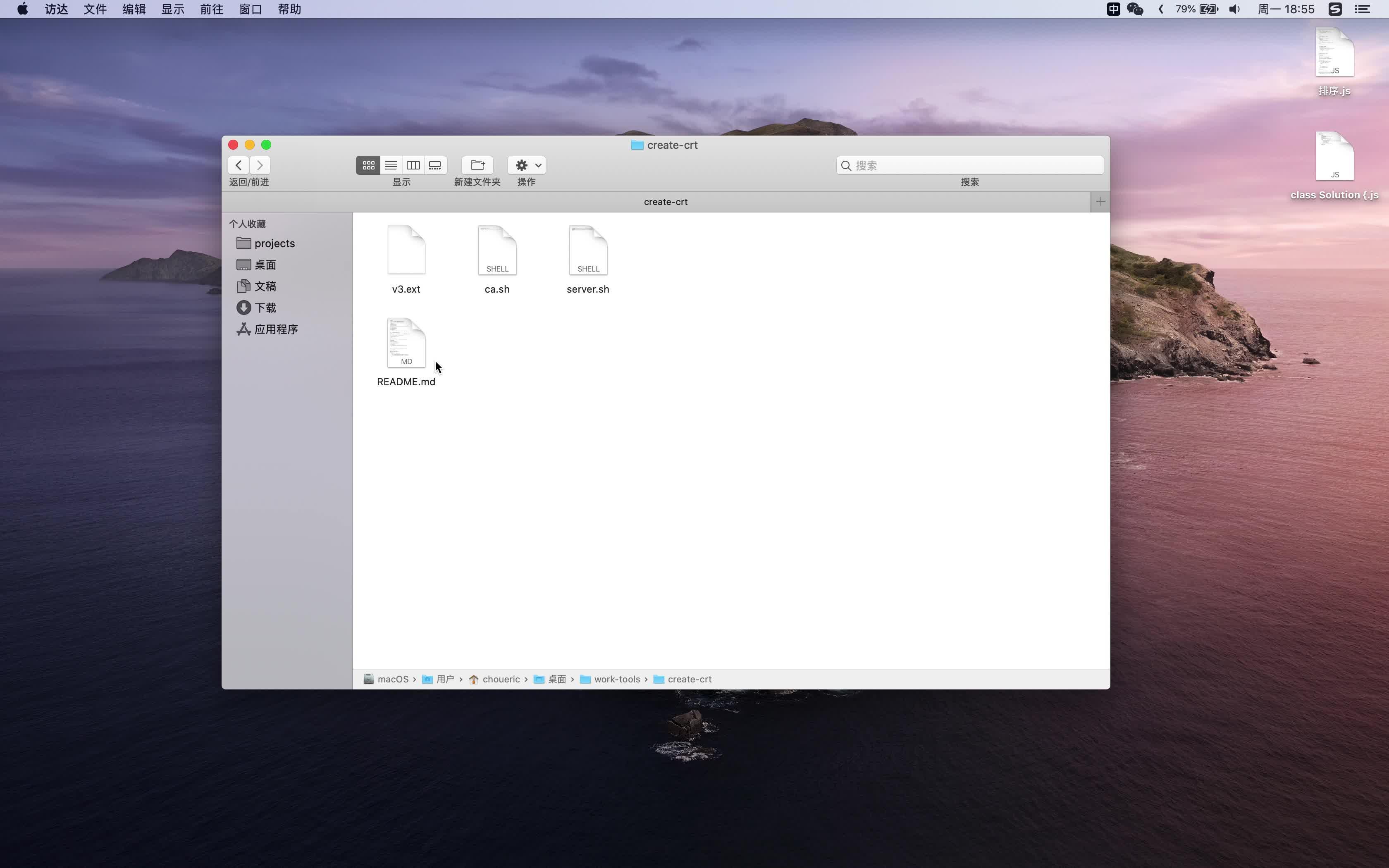Image resolution: width=1389 pixels, height=868 pixels.
Task: Open the Sogou input icon
Action: click(x=1335, y=9)
